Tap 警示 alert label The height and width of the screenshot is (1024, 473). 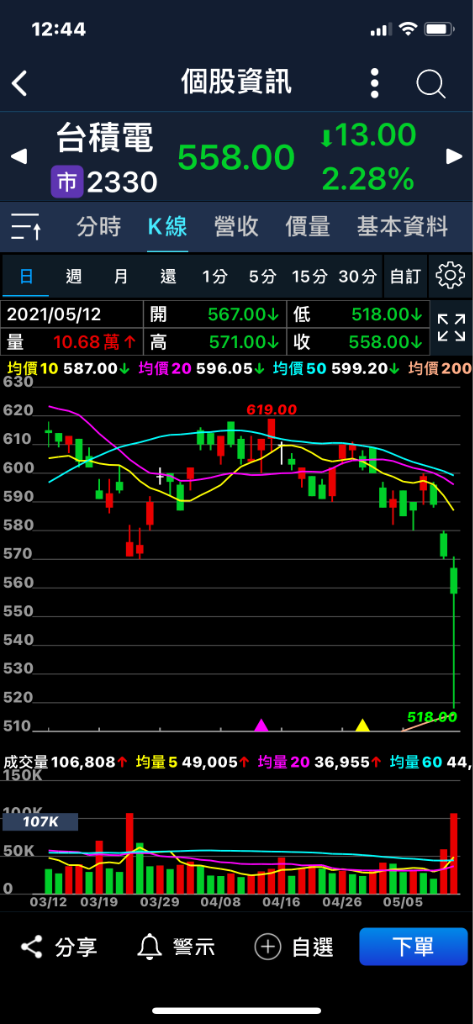pos(194,946)
